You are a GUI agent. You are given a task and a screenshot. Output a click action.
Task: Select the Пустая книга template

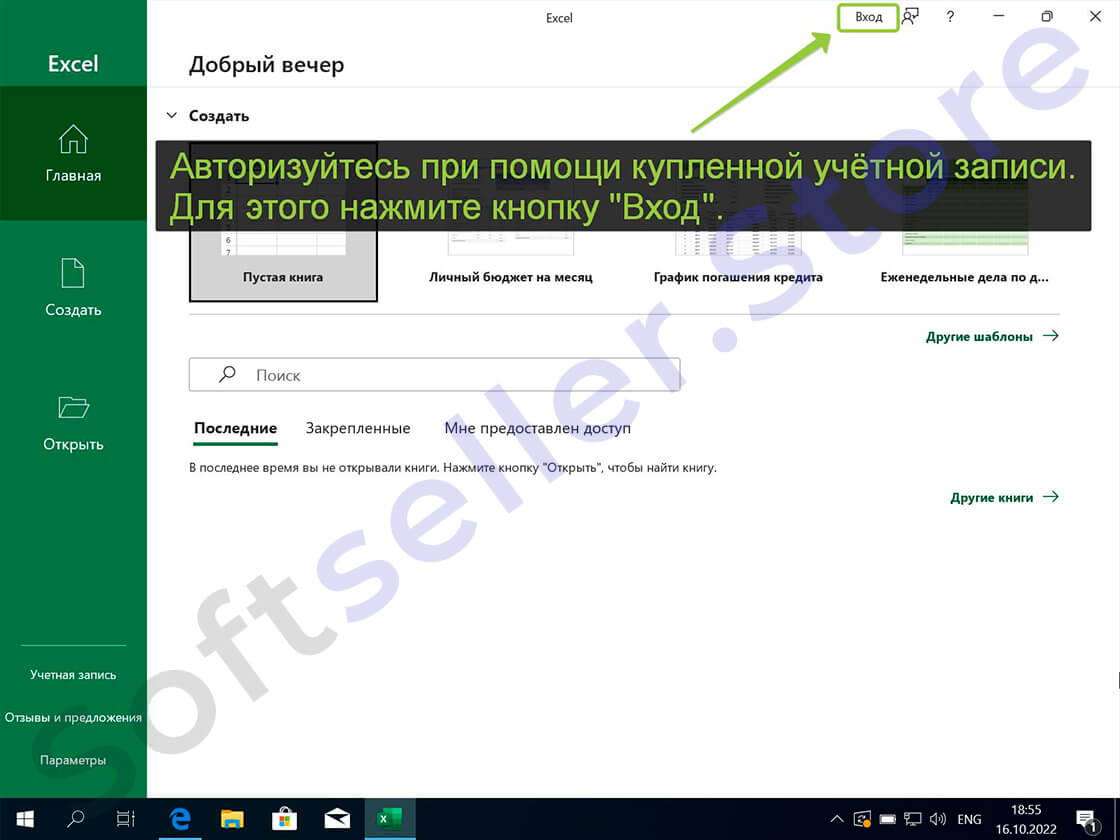click(283, 221)
